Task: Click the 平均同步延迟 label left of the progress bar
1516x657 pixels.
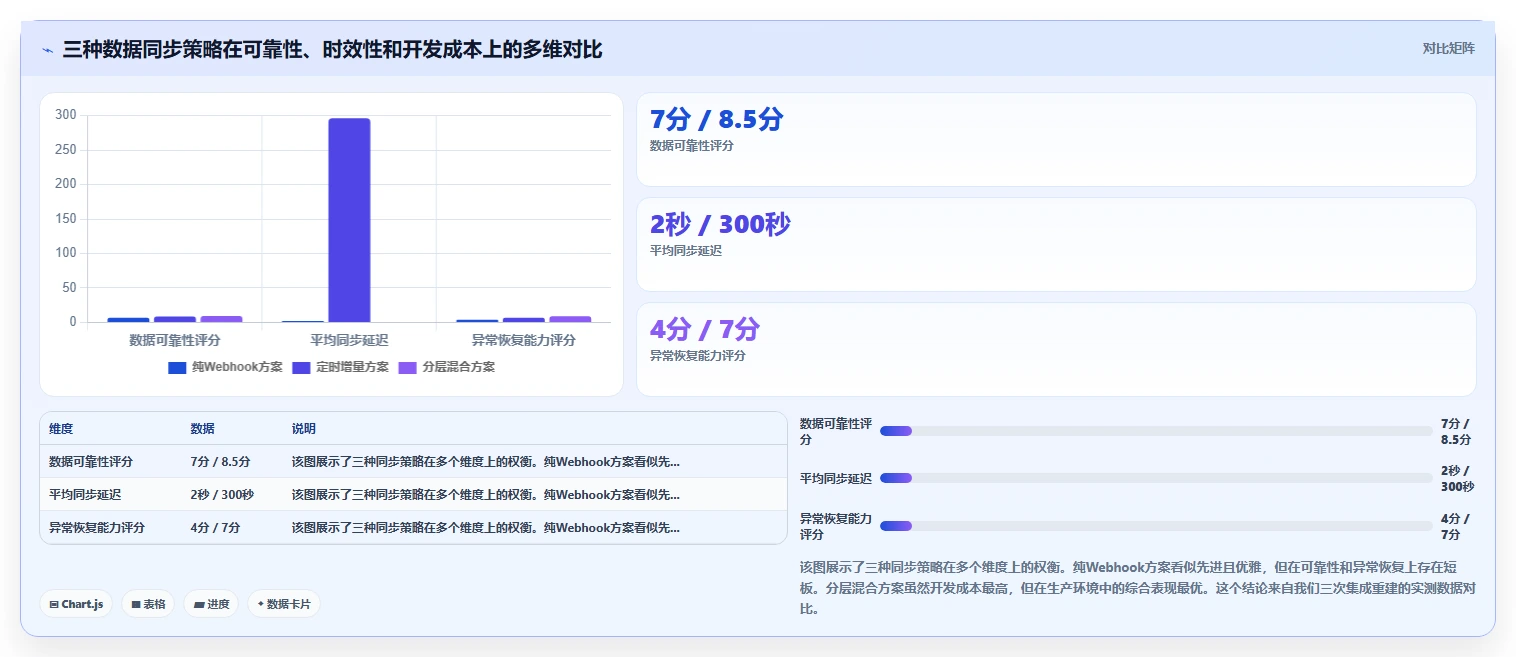Action: click(x=836, y=479)
